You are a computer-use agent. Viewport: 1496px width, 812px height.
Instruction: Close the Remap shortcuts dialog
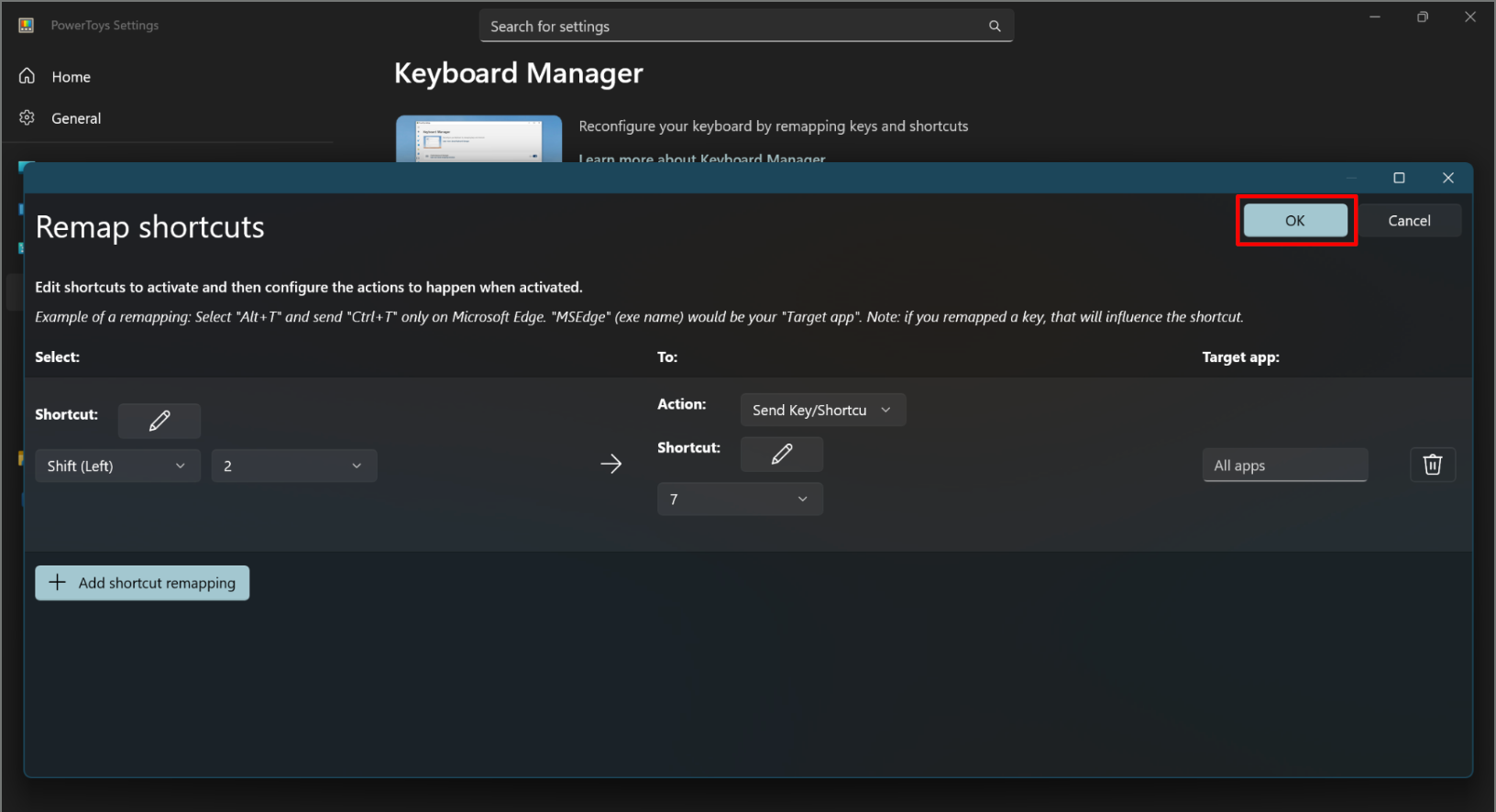[x=1447, y=178]
